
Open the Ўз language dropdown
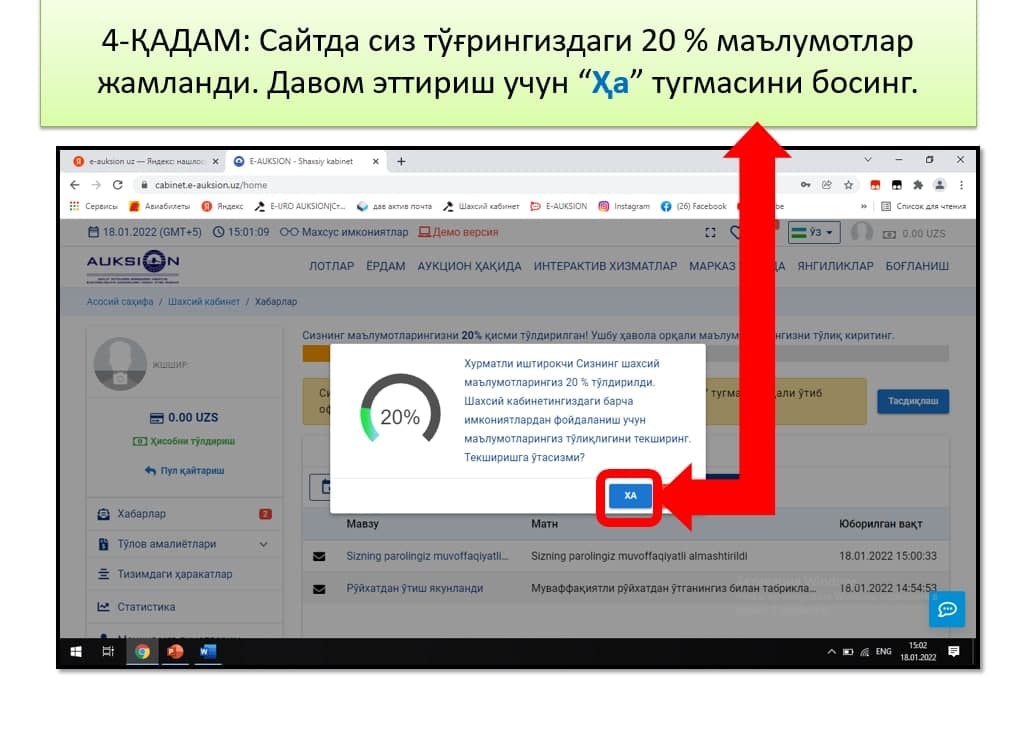814,233
